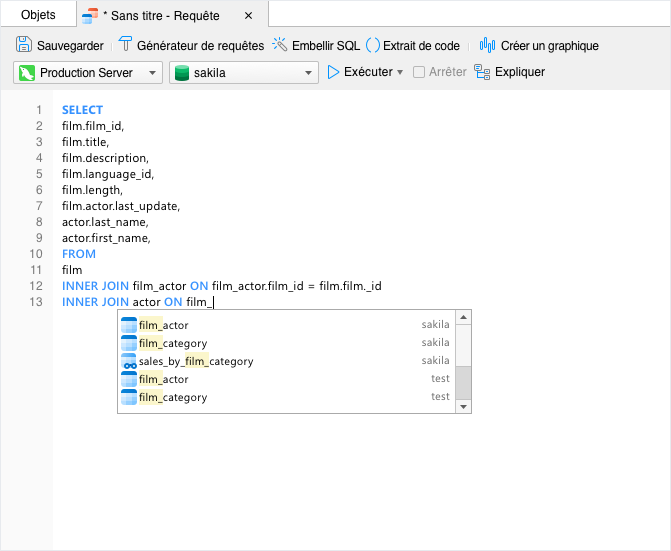
Task: Click the SELECT keyword on line 1
Action: (x=82, y=110)
